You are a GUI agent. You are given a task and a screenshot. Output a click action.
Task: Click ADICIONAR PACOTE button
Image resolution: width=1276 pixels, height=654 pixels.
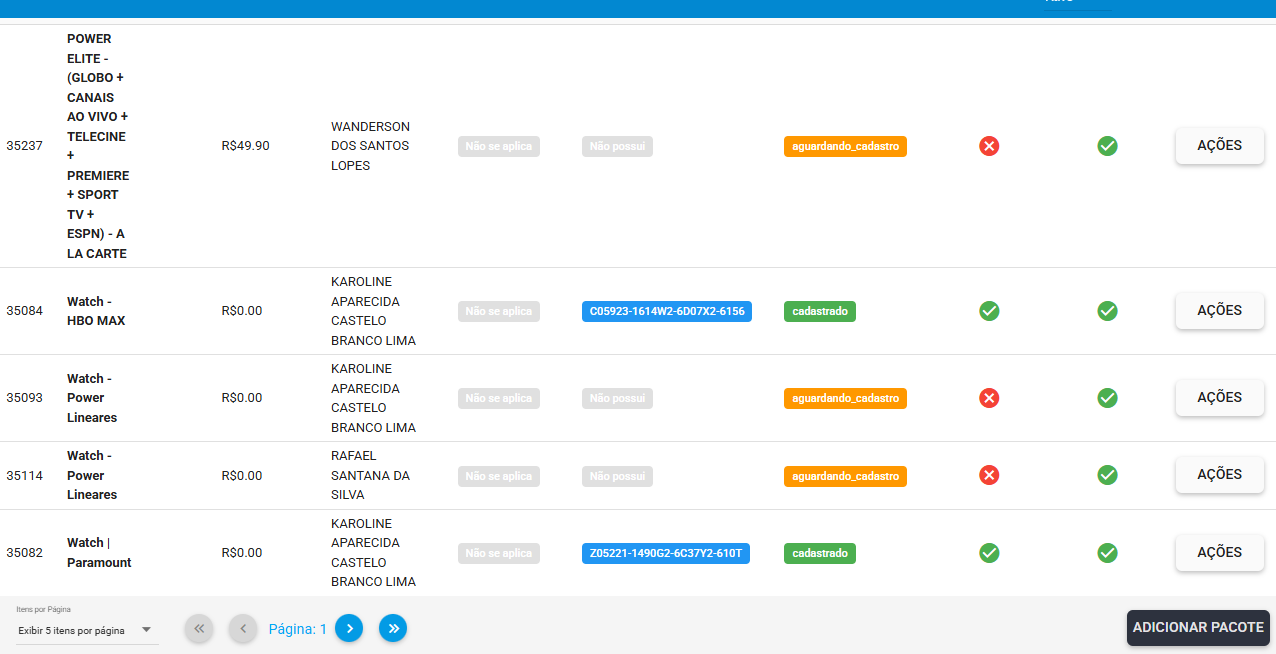(x=1198, y=628)
